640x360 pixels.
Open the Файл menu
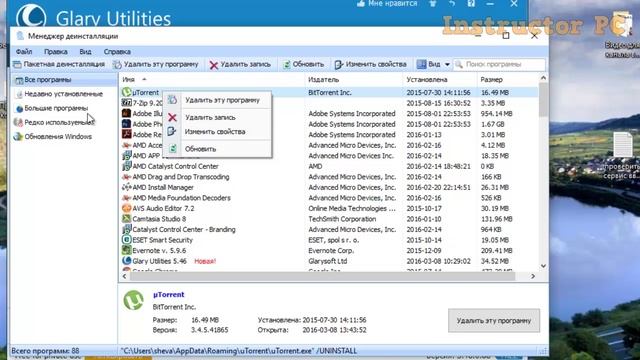(24, 52)
